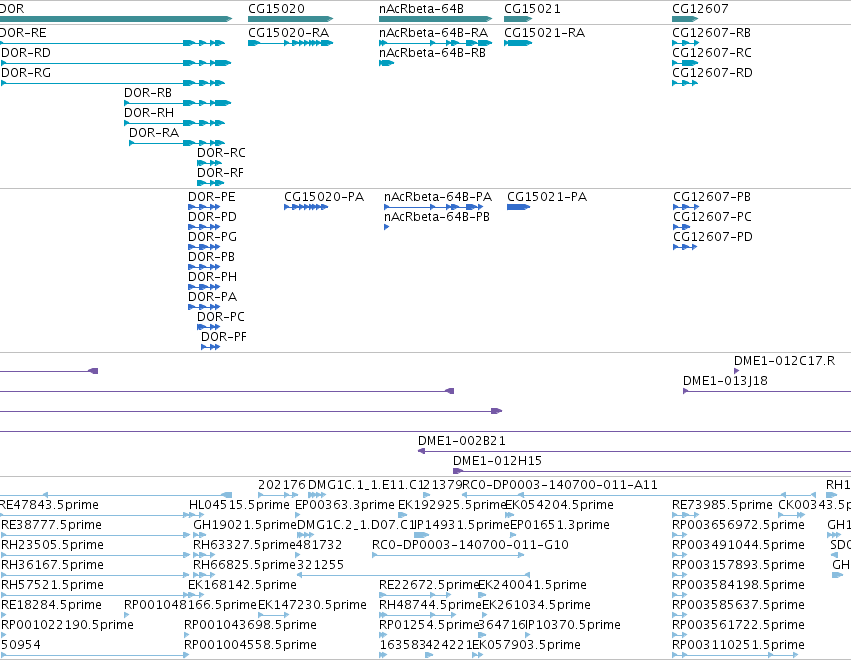The width and height of the screenshot is (851, 660).
Task: Select the EK168142.5prime EST
Action: (196, 595)
